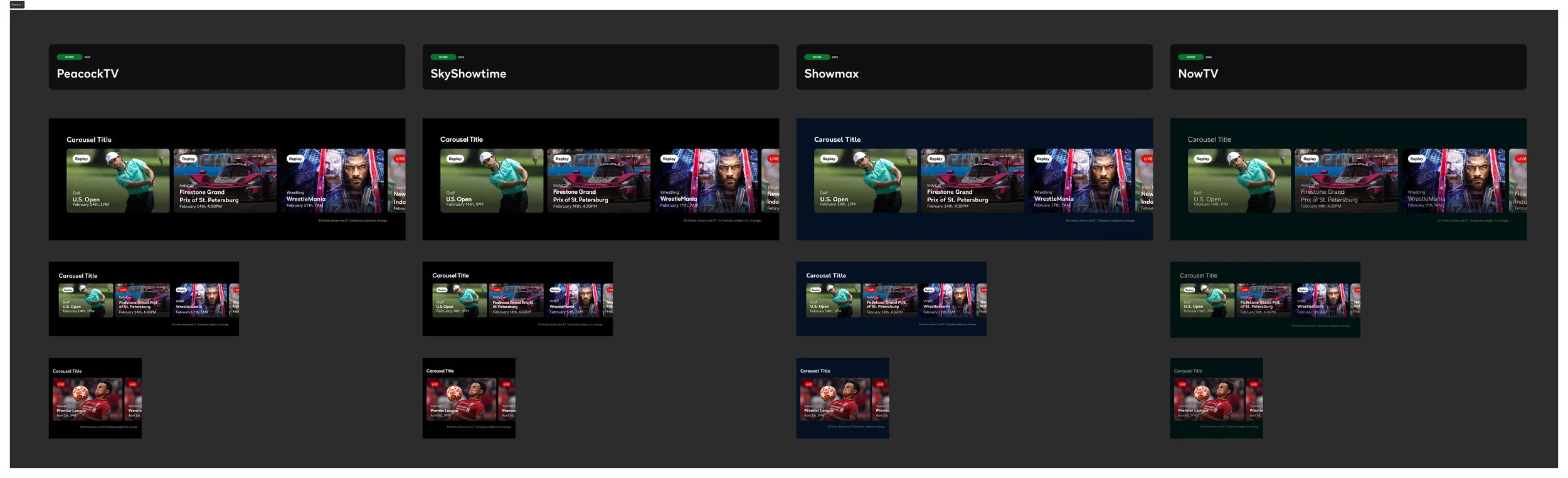Open the Firestone Grand Prix card in large NowTV carousel
The image size is (1568, 478).
pos(1347,181)
